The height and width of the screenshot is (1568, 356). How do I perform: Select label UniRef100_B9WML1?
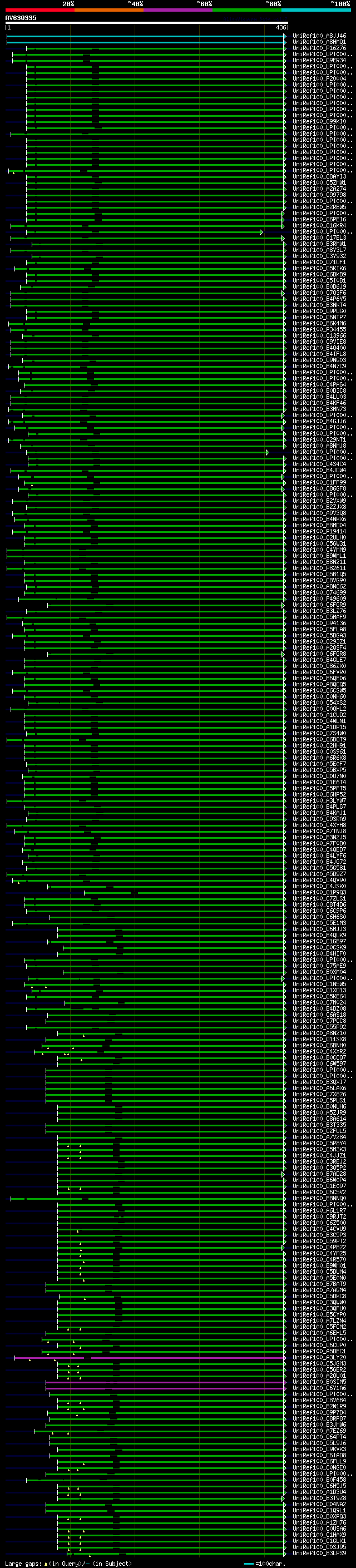(x=319, y=556)
